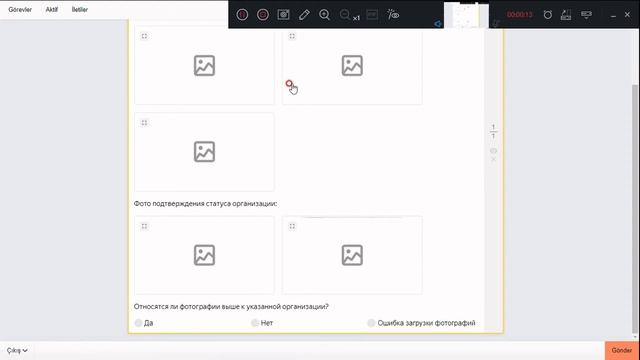Click the recording time 00:00:13
The height and width of the screenshot is (360, 640).
tap(520, 15)
